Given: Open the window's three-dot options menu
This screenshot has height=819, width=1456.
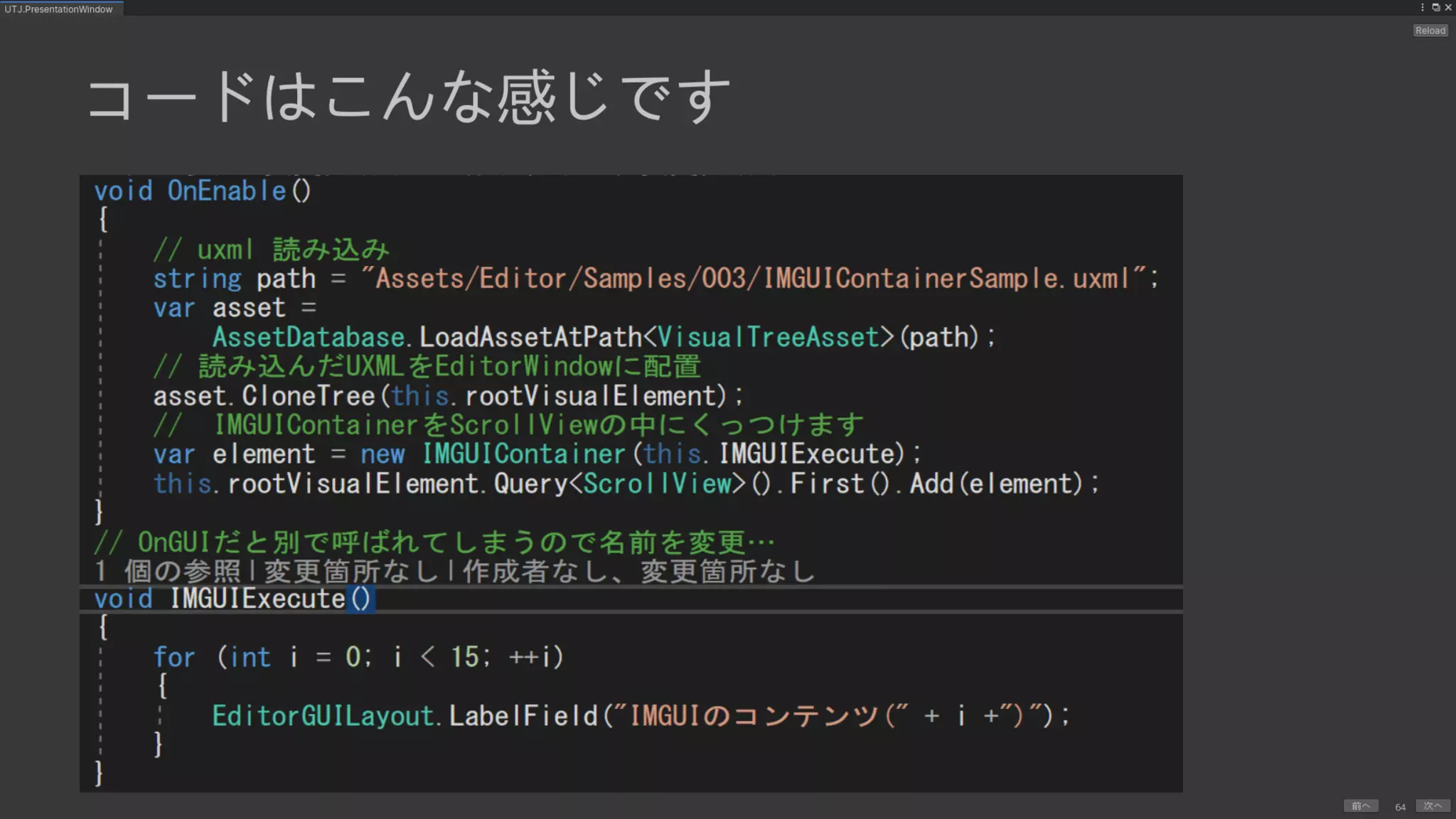Looking at the screenshot, I should [x=1422, y=7].
